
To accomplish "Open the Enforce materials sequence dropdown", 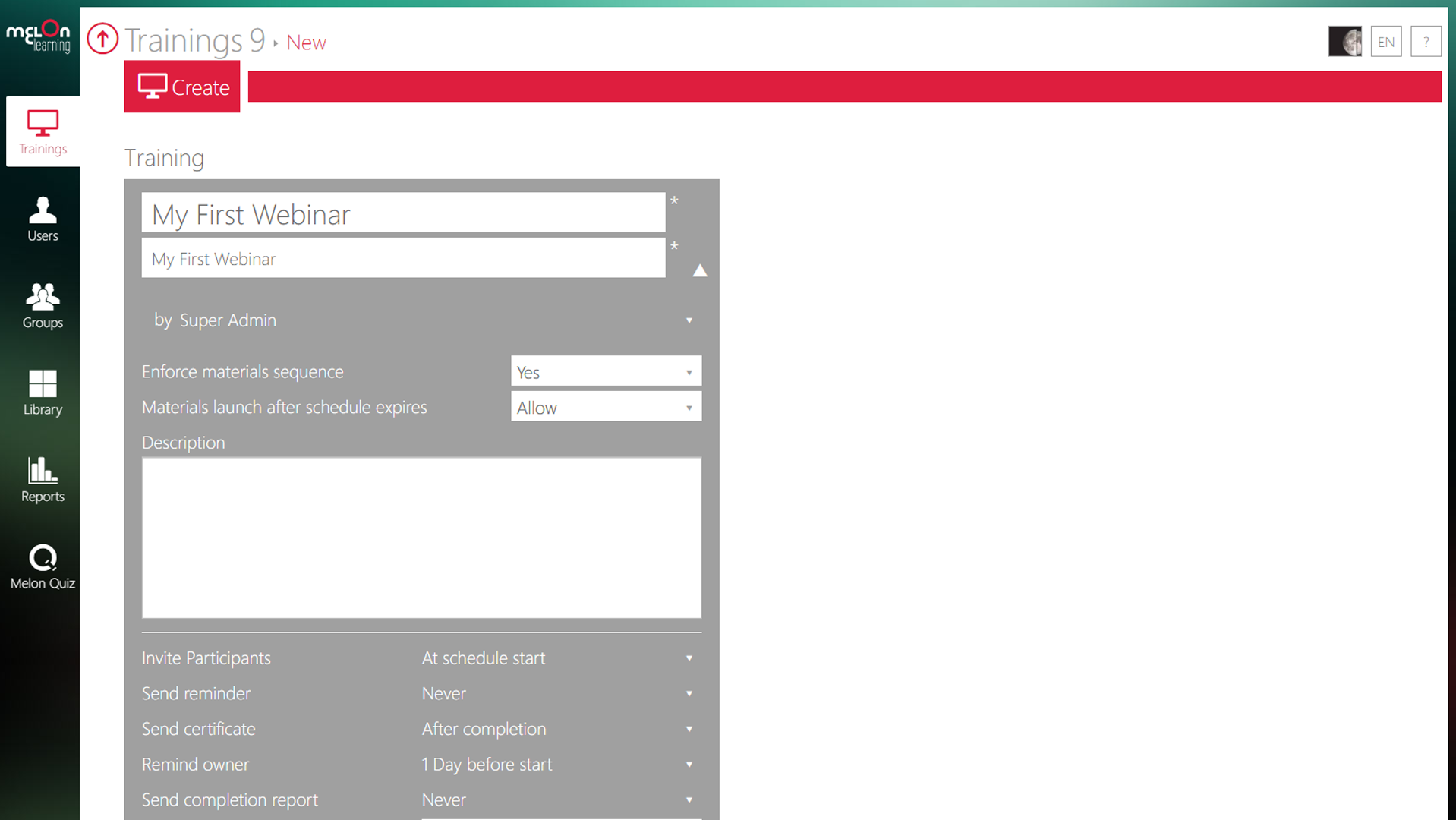I will (605, 372).
